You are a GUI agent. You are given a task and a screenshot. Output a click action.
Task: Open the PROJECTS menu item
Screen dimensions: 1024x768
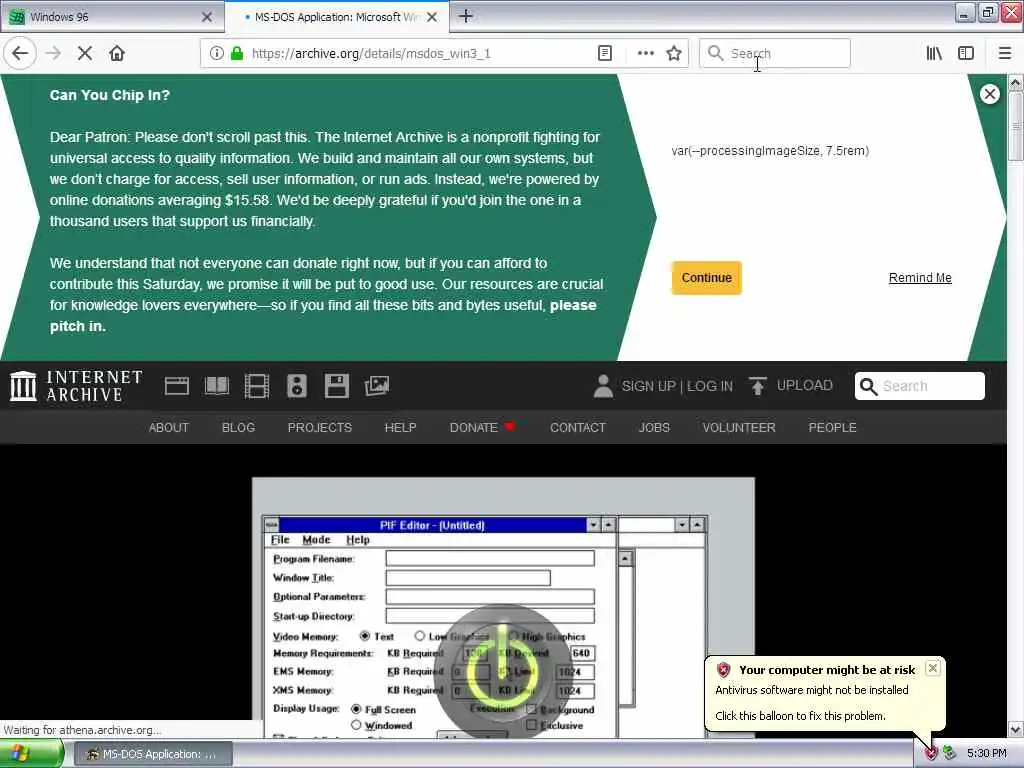(x=319, y=427)
